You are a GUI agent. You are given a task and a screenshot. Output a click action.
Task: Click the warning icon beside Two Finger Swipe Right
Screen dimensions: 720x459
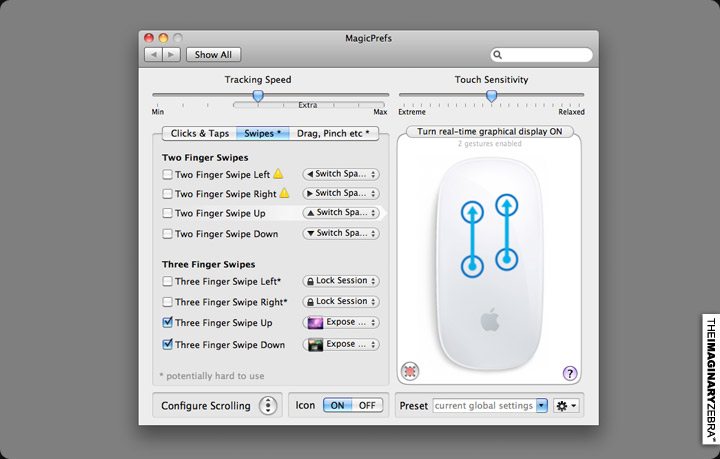coord(284,194)
